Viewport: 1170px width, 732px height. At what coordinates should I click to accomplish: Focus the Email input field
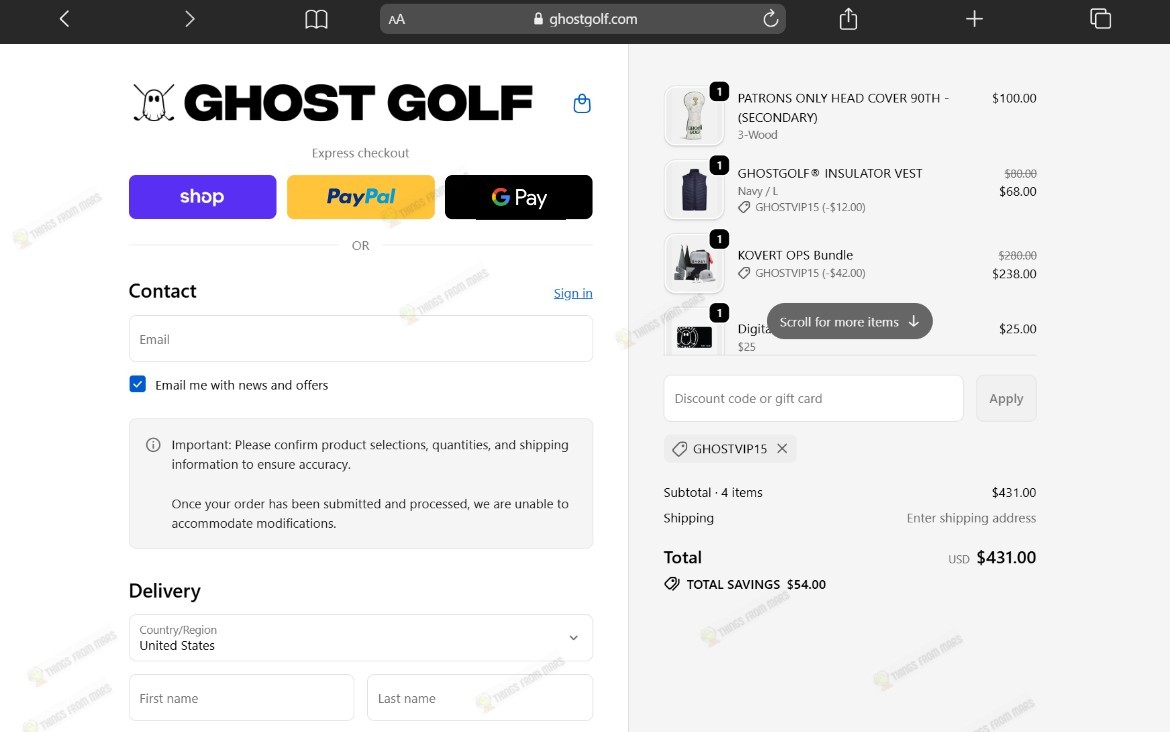tap(360, 339)
